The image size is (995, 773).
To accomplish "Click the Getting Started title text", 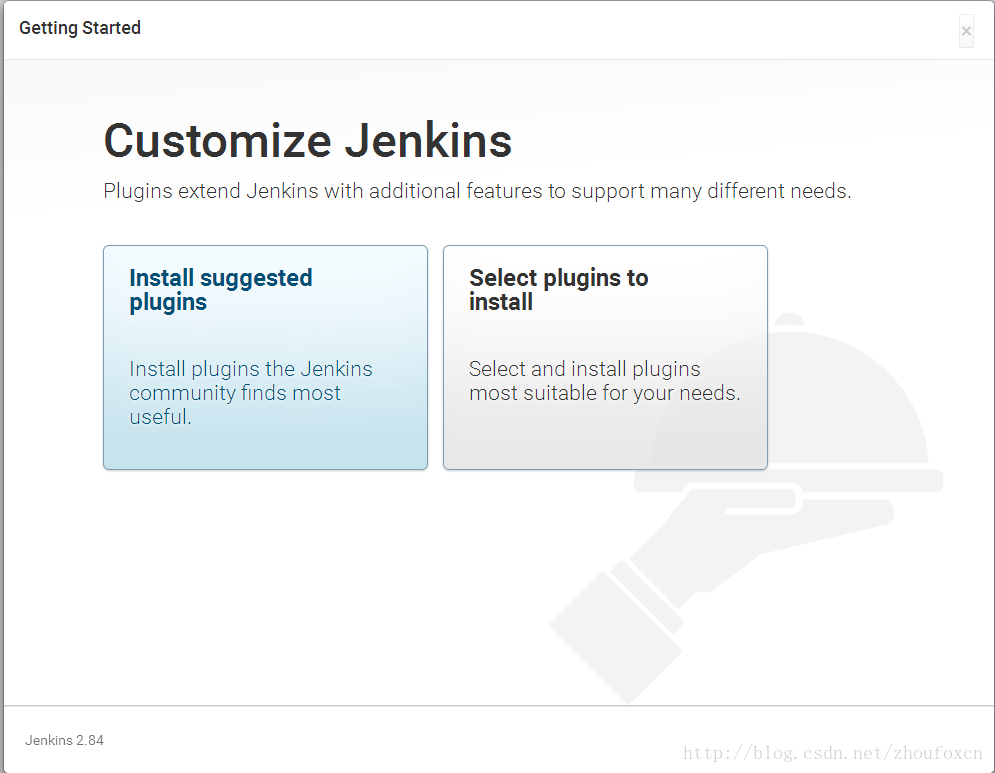I will tap(80, 28).
